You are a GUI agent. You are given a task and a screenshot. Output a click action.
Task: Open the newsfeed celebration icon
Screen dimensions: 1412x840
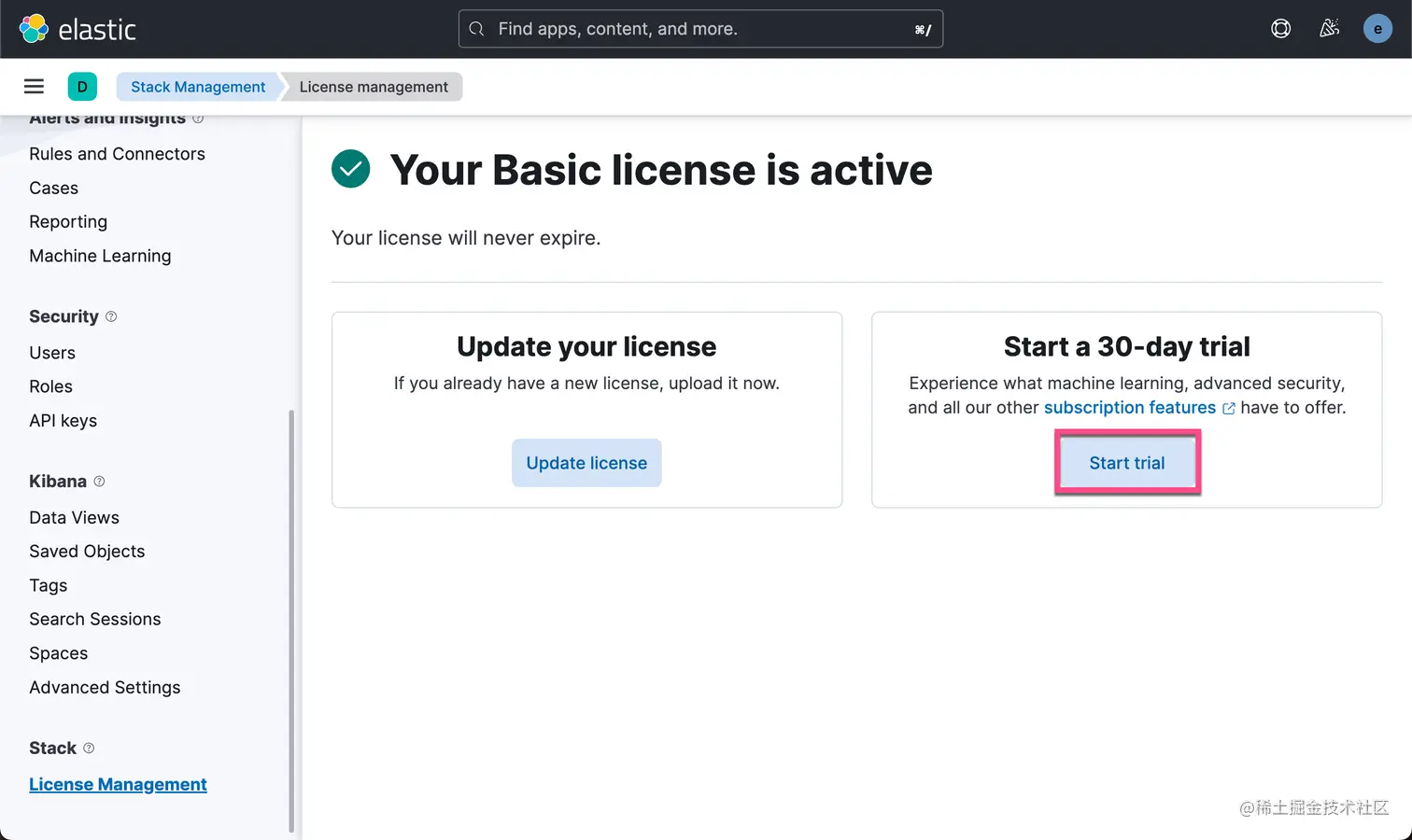[1329, 29]
